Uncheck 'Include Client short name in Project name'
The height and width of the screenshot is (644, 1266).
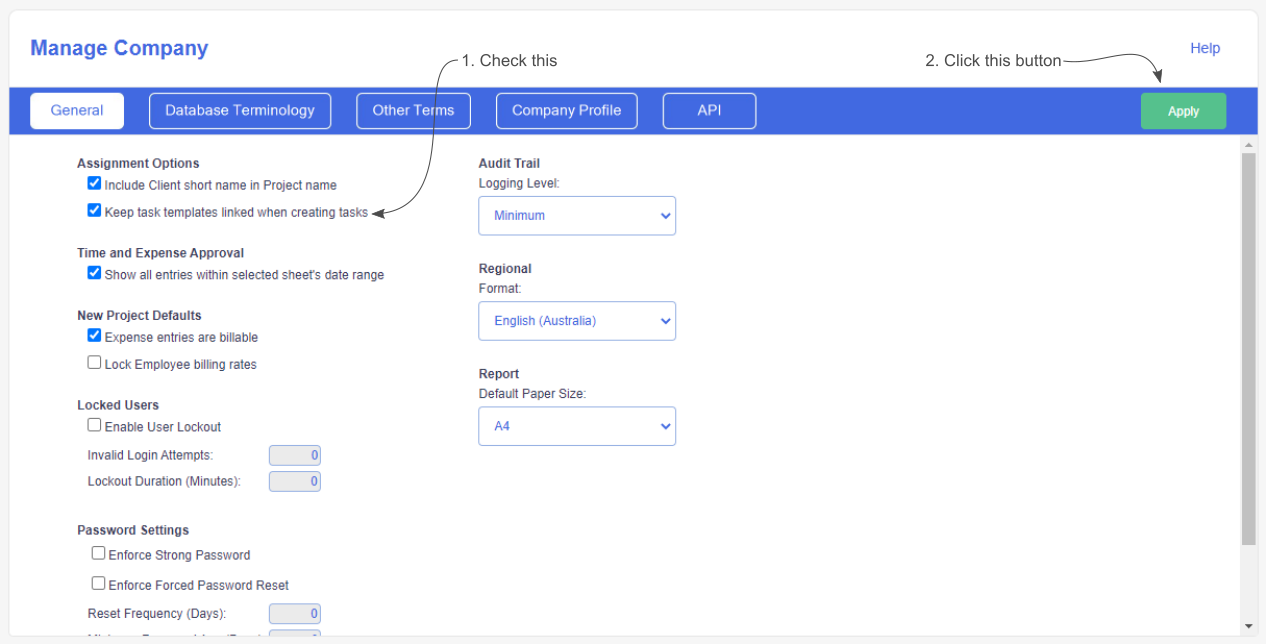click(94, 183)
